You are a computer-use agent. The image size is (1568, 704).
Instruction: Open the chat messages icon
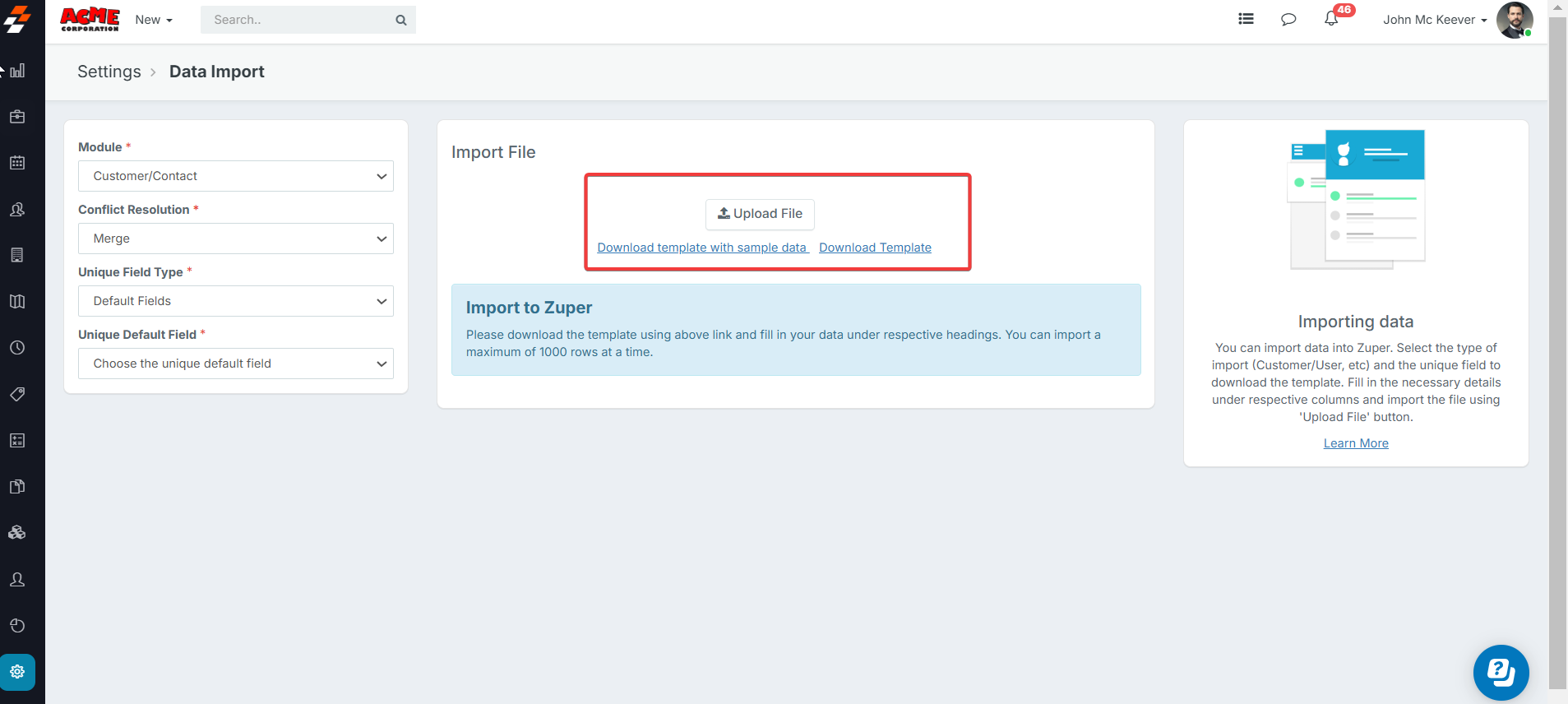1288,19
